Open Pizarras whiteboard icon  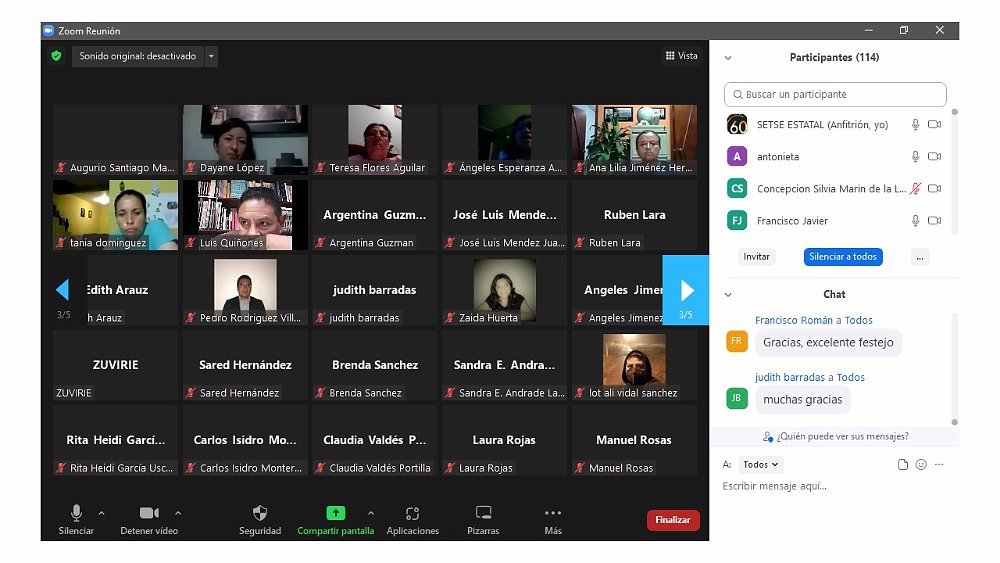click(483, 513)
